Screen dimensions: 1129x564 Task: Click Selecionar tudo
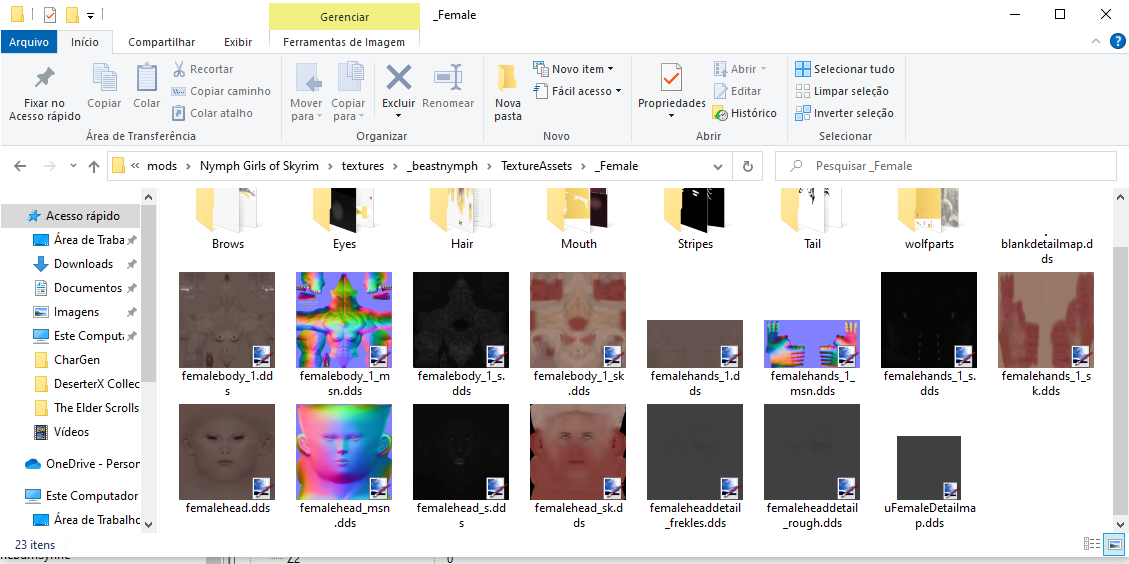coord(845,69)
